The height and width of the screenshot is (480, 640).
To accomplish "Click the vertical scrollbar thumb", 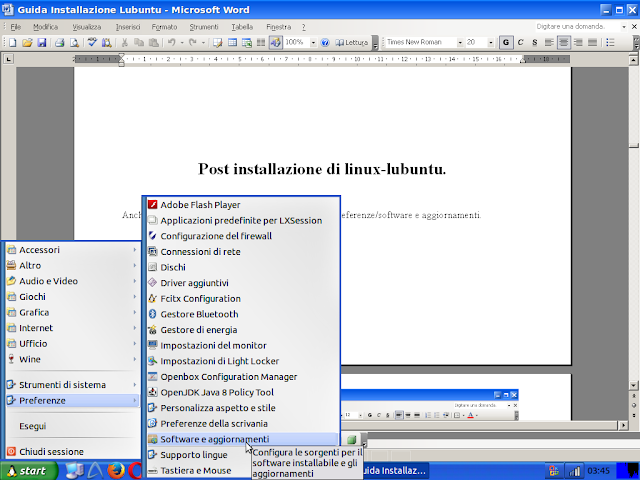I will click(x=633, y=146).
